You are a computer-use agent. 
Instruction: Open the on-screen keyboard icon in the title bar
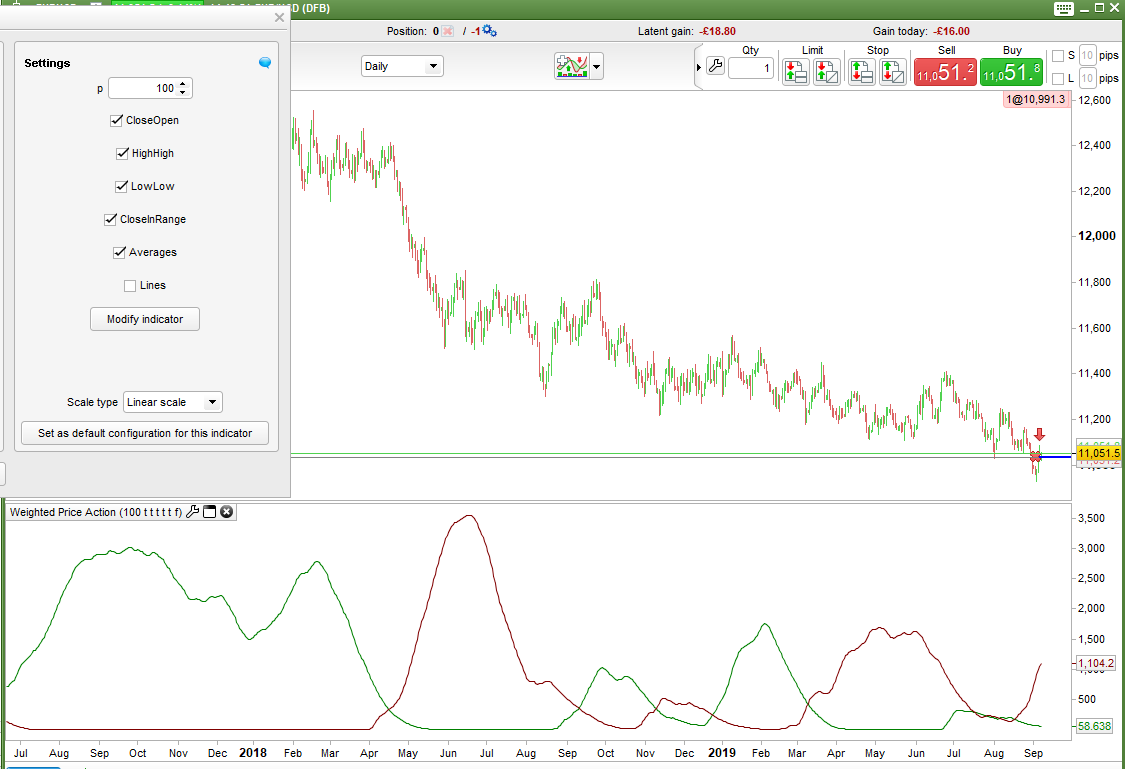[1063, 9]
